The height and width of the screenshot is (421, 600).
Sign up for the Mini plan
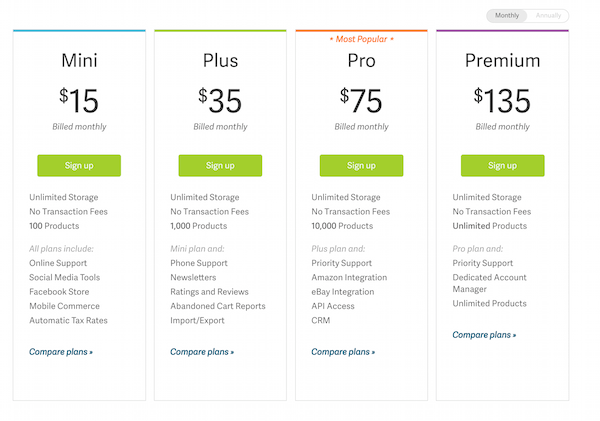[x=79, y=165]
